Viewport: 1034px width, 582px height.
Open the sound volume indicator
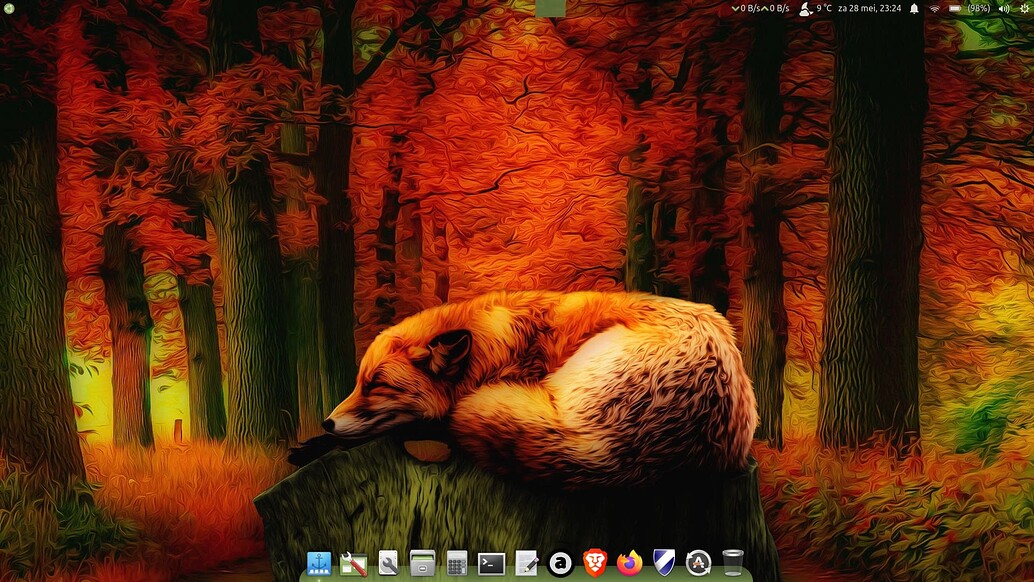coord(1004,9)
